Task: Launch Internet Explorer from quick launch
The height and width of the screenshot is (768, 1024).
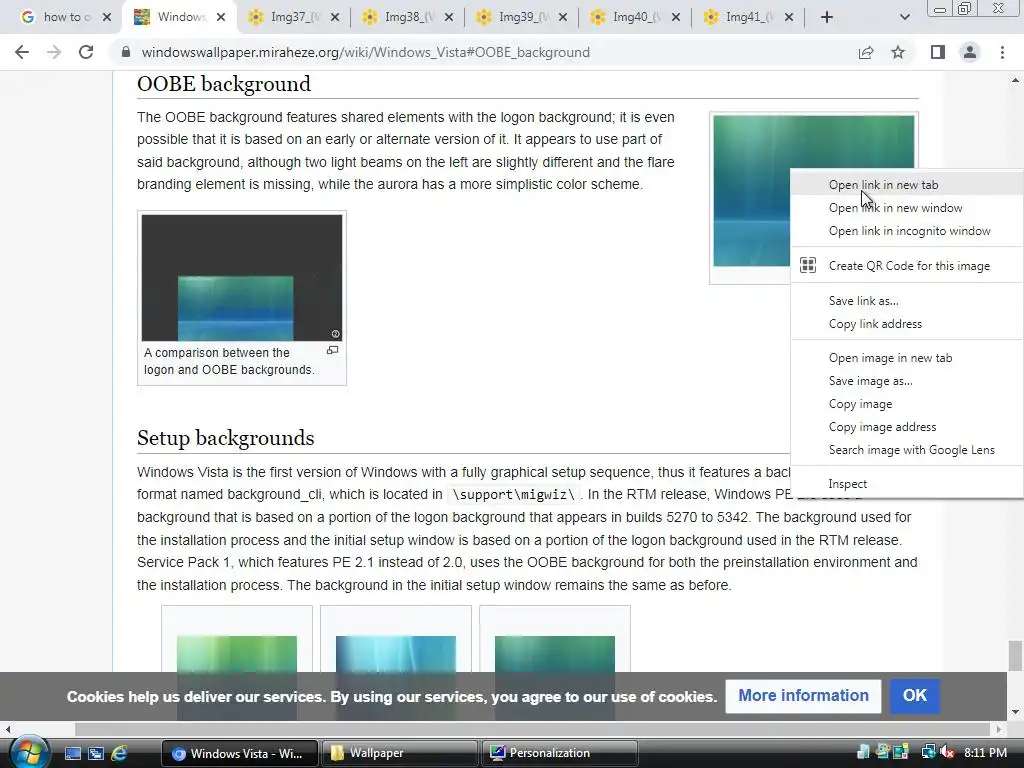Action: [x=119, y=753]
